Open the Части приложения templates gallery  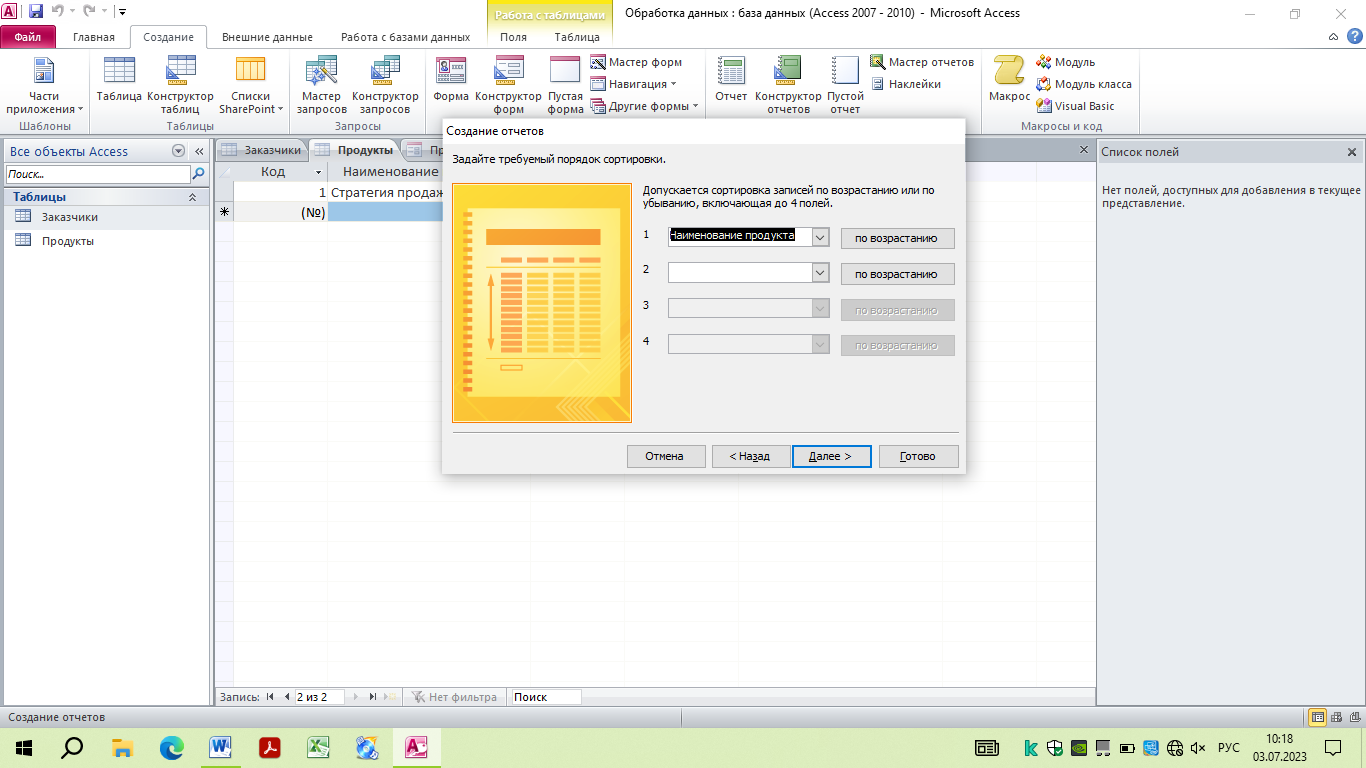pos(44,86)
